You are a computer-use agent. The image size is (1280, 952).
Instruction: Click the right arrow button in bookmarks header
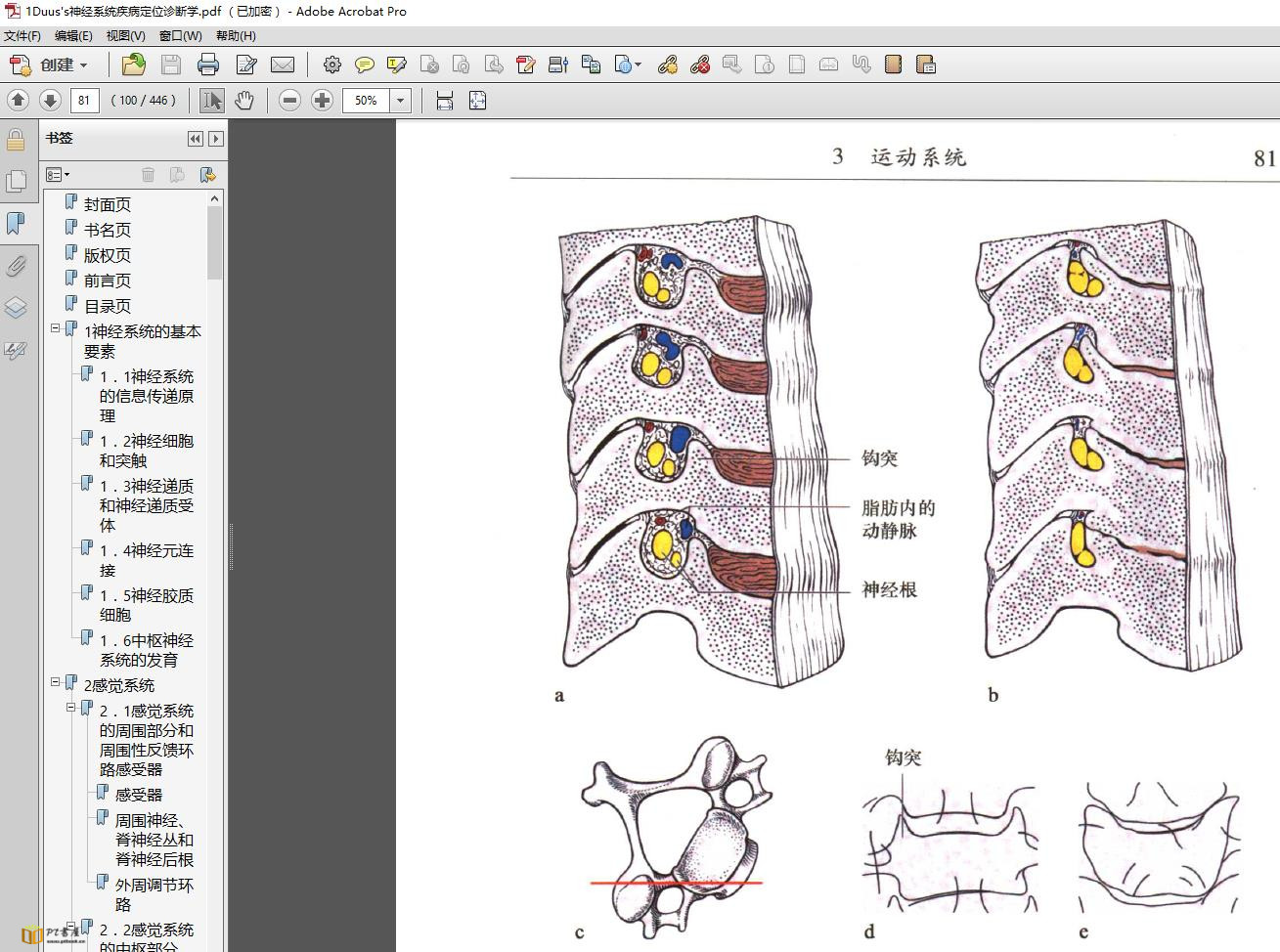[x=216, y=139]
